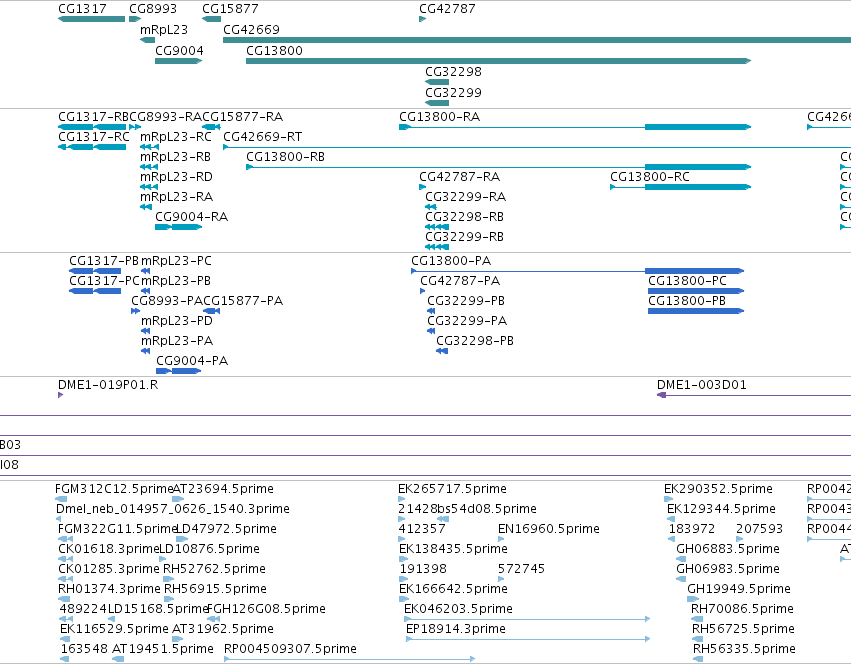Select the mRpL23 gene label
The height and width of the screenshot is (664, 851).
pos(164,29)
